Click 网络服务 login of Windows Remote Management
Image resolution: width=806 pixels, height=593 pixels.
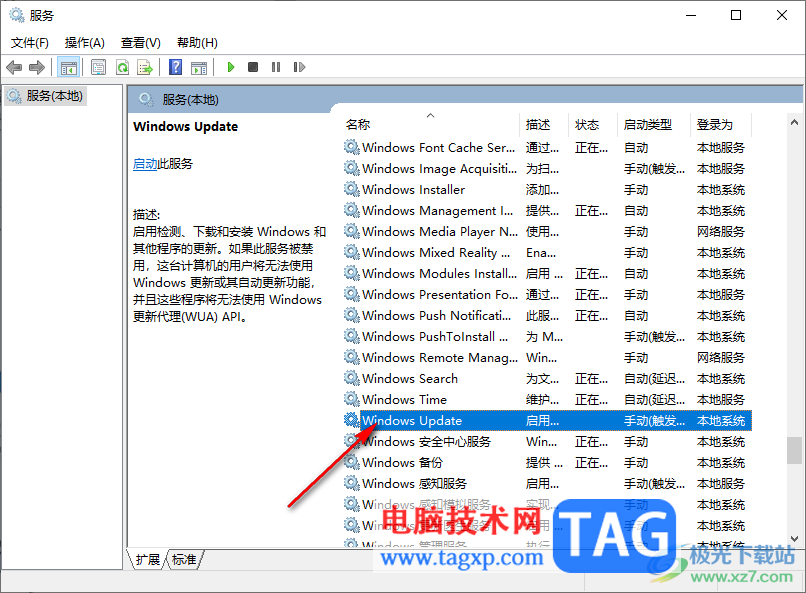[x=721, y=358]
